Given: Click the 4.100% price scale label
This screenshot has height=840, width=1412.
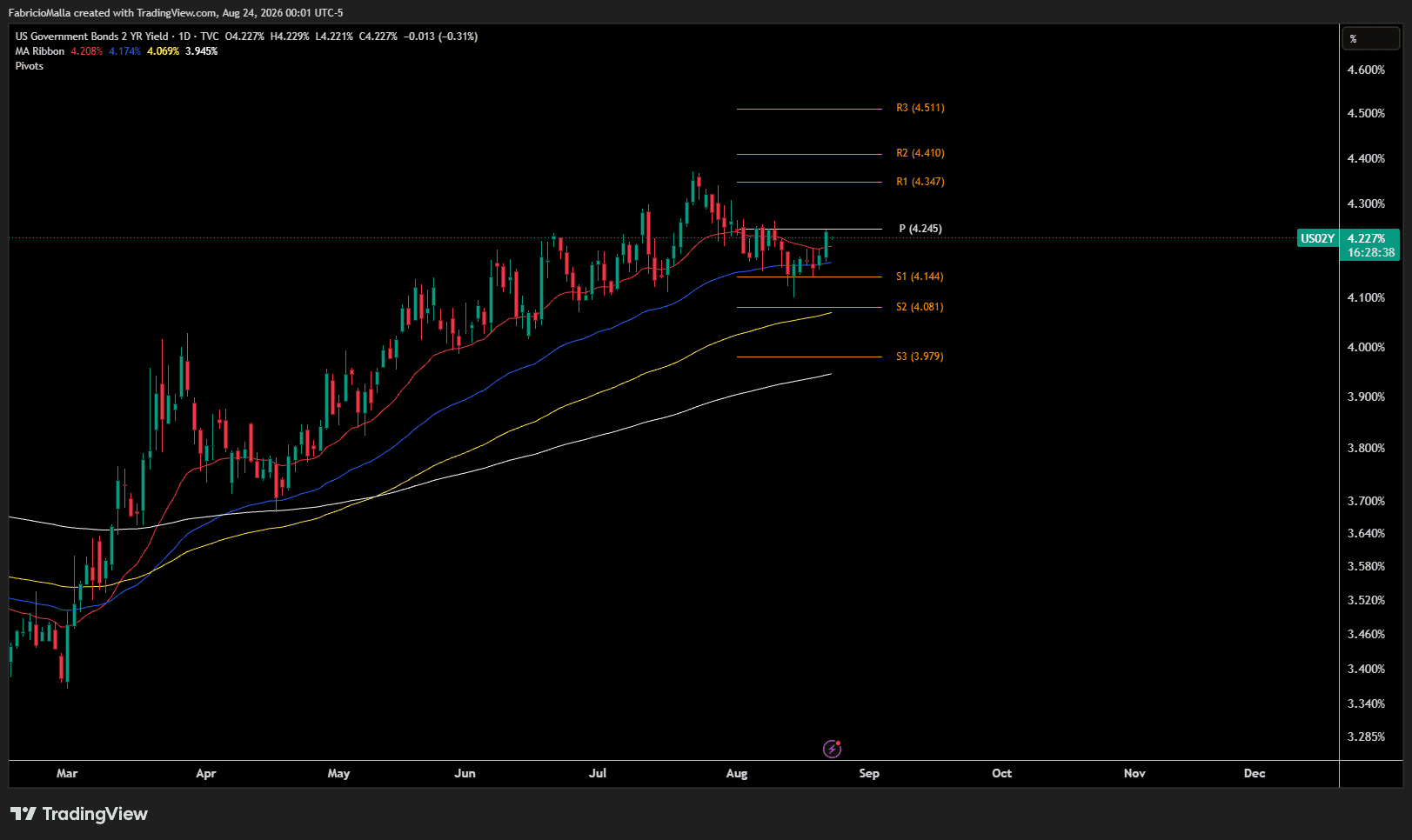Looking at the screenshot, I should click(x=1366, y=297).
